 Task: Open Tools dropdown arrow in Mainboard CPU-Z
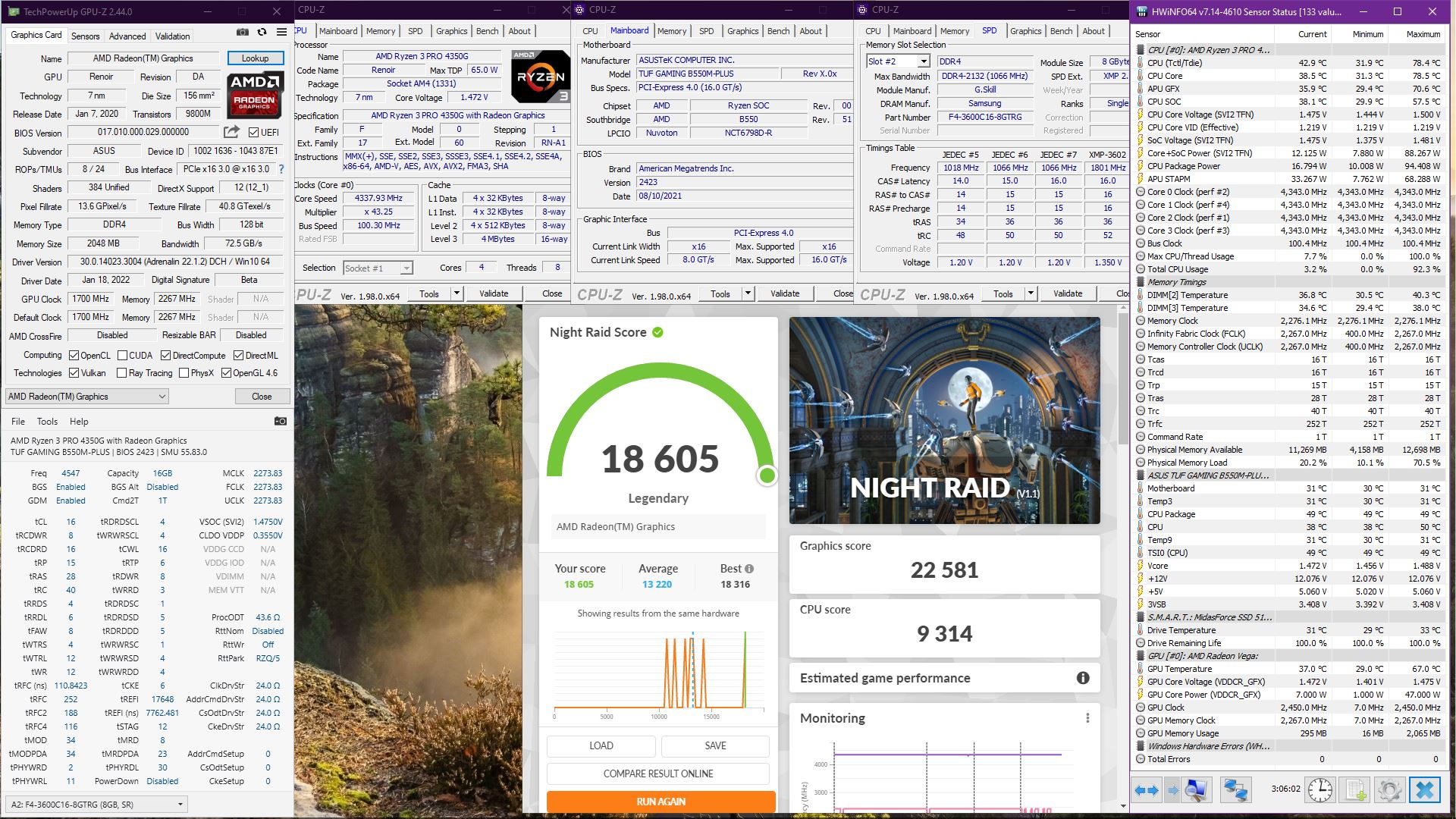pyautogui.click(x=748, y=293)
